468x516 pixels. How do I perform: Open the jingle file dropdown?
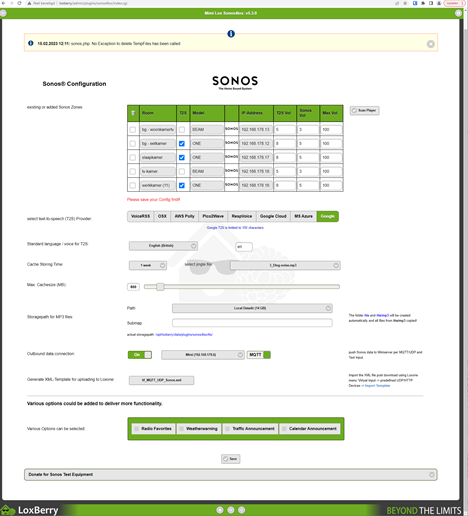[x=285, y=265]
